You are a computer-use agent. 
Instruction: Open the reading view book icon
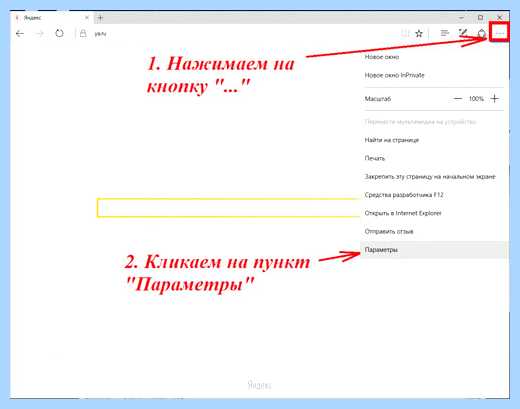(x=405, y=33)
